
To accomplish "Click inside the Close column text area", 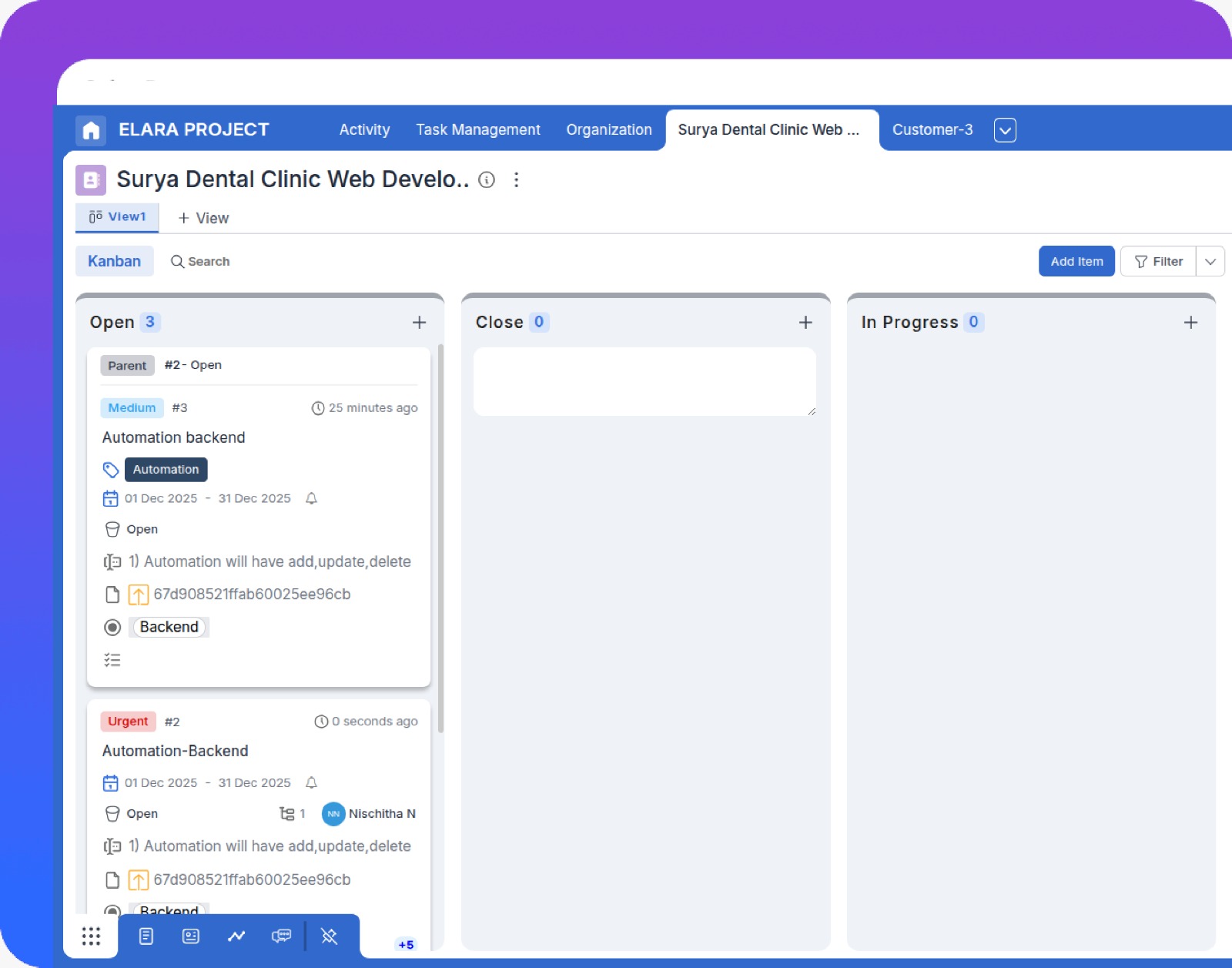I will [644, 382].
